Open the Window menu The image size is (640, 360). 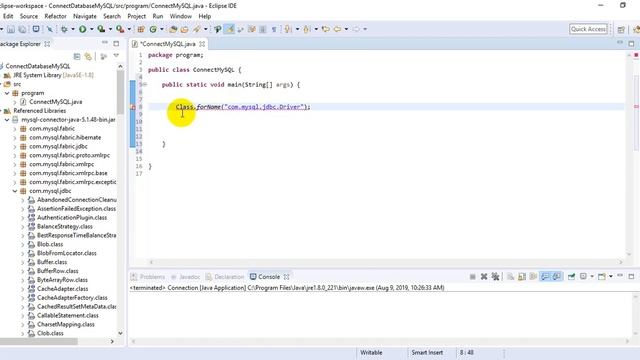(180, 16)
